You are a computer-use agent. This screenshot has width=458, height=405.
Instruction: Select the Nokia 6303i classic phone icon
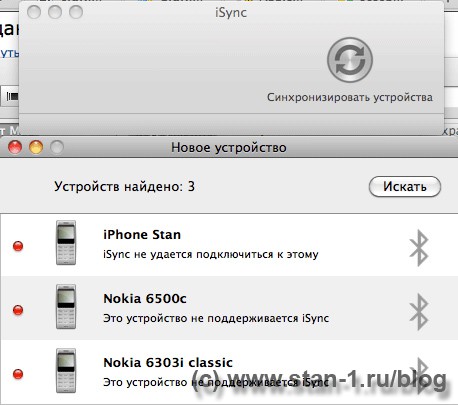(66, 371)
